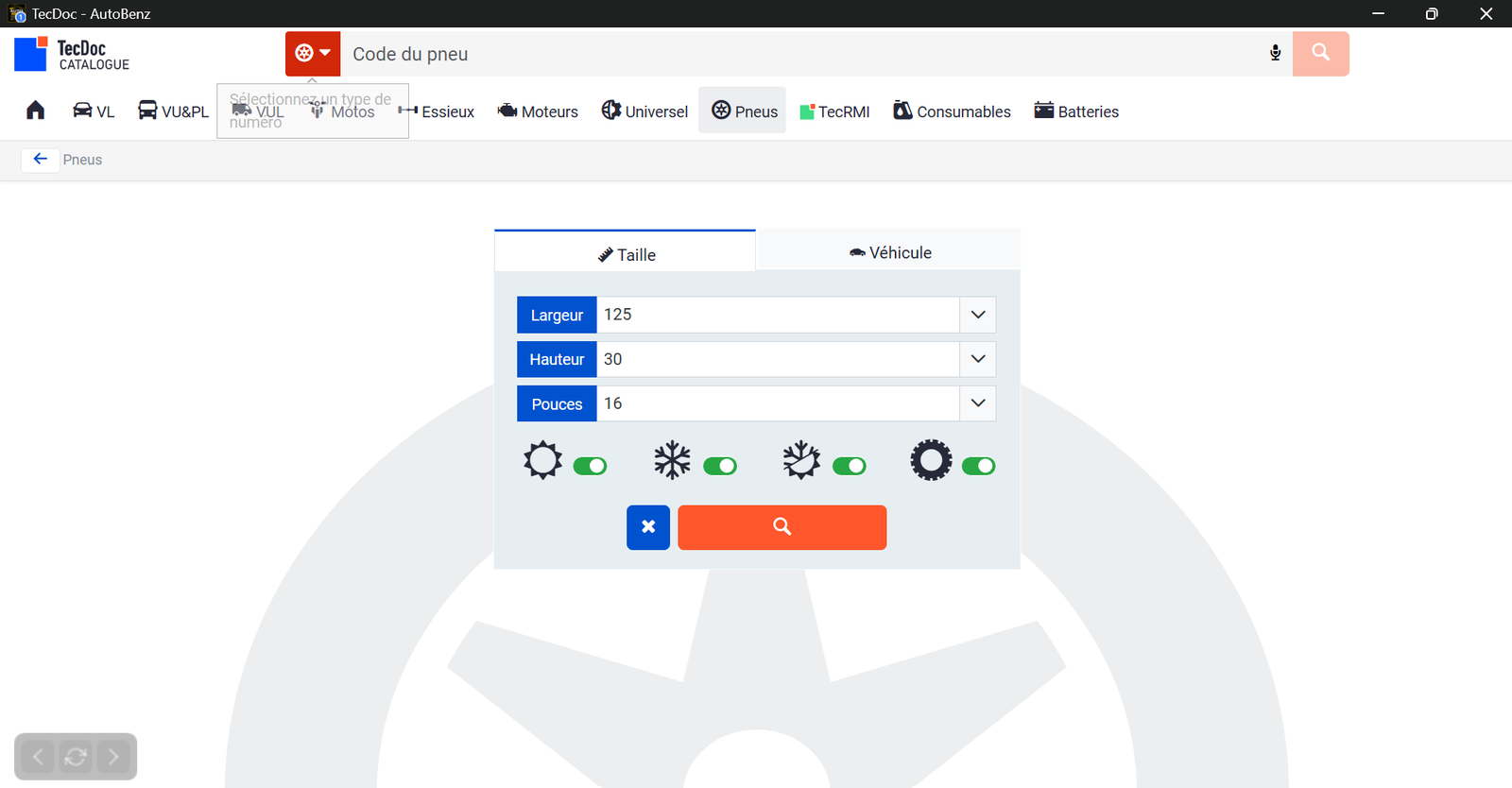Go back with the breadcrumb arrow

coord(40,159)
